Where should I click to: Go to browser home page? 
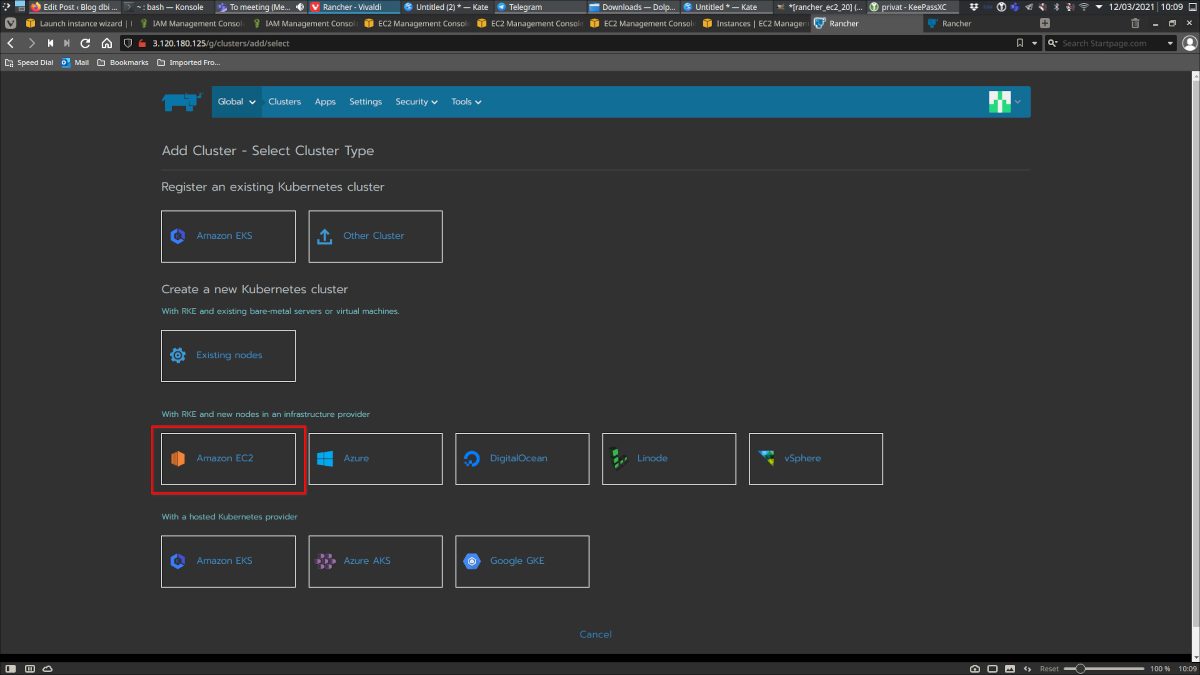click(106, 43)
